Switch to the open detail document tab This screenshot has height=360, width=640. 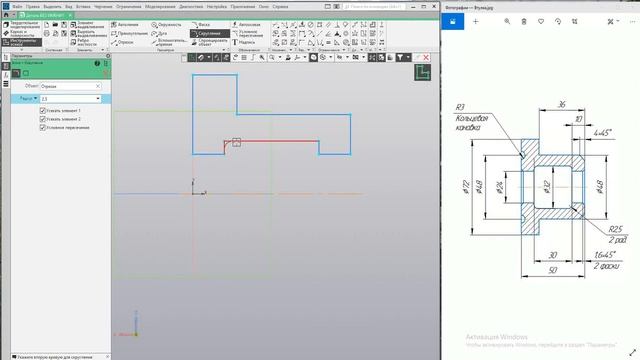click(x=46, y=15)
